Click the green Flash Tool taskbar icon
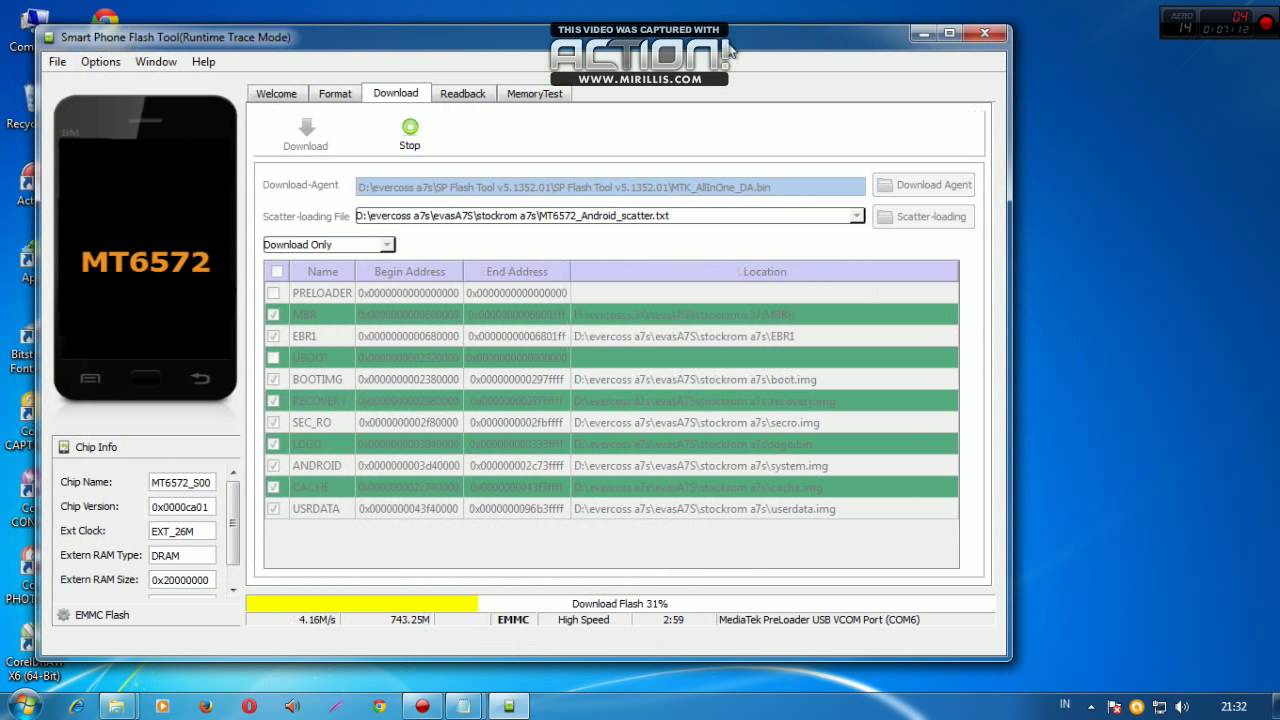1280x720 pixels. coord(509,706)
